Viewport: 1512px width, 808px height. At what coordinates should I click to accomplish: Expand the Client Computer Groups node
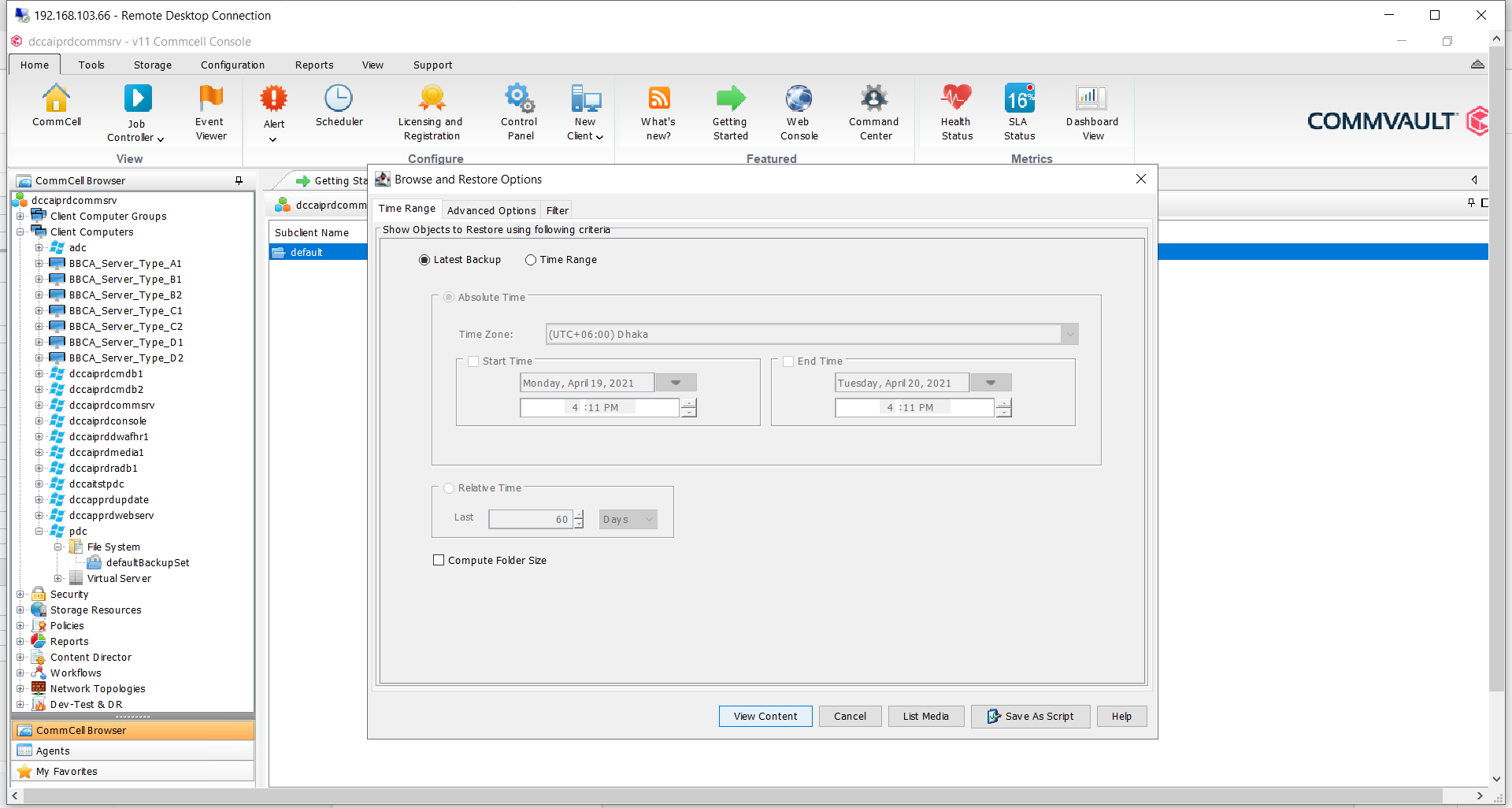click(x=20, y=216)
